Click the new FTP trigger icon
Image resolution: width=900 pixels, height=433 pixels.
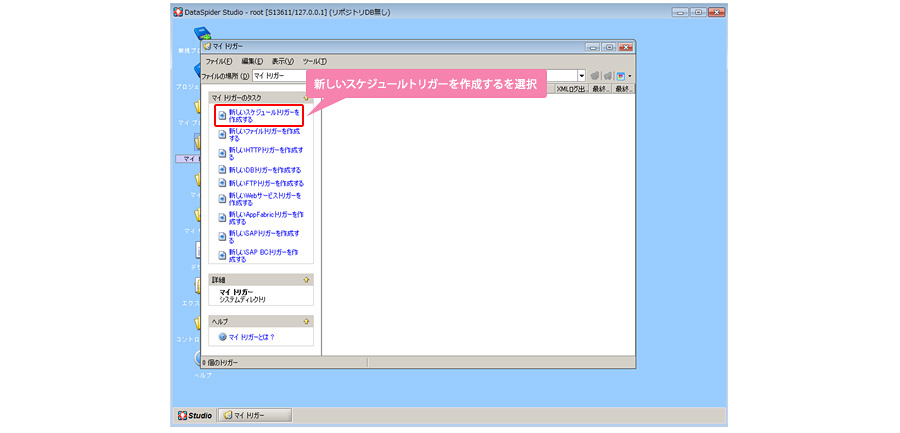(x=222, y=184)
